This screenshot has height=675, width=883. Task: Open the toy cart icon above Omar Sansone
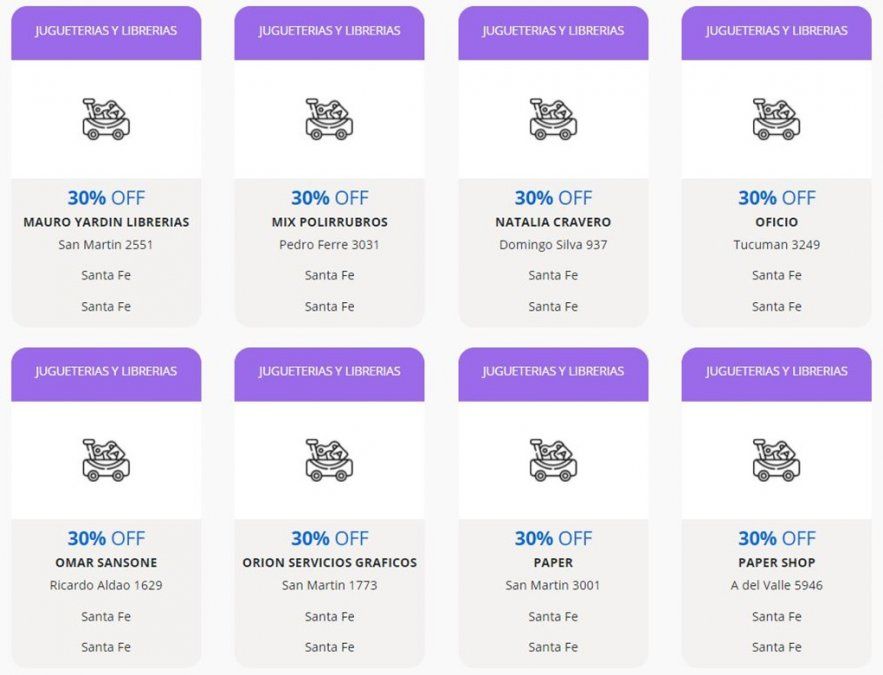106,460
